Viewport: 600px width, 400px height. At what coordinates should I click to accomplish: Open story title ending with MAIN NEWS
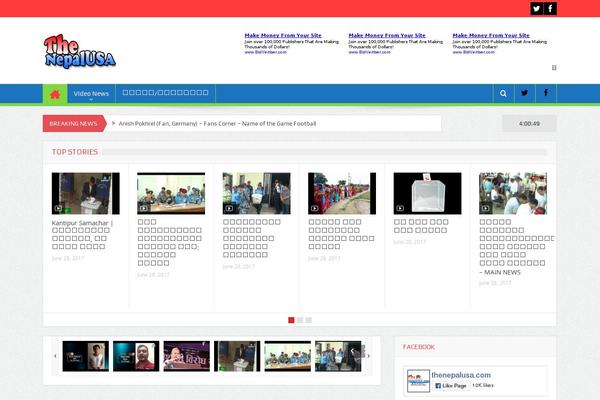(x=516, y=247)
